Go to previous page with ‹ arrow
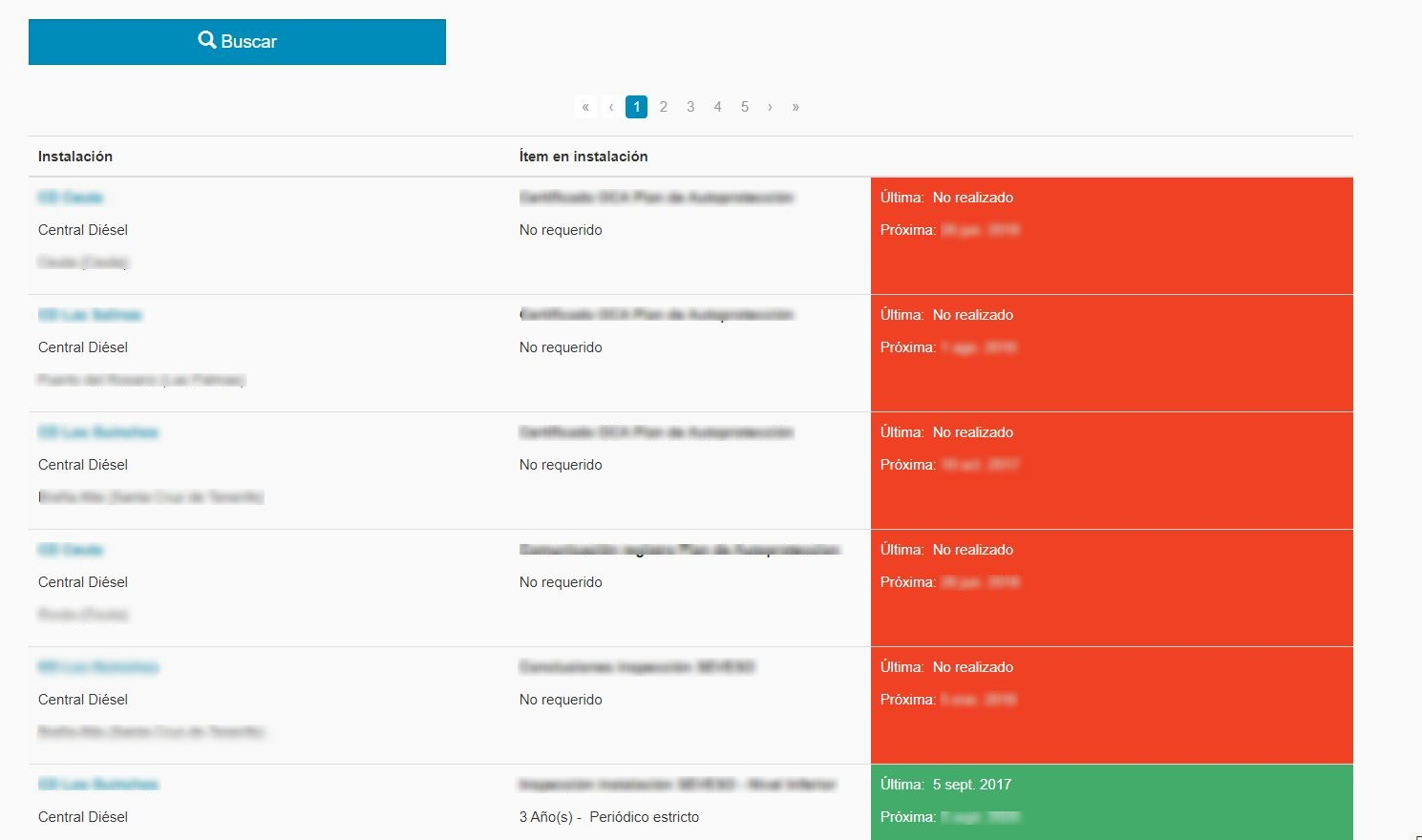 [611, 107]
